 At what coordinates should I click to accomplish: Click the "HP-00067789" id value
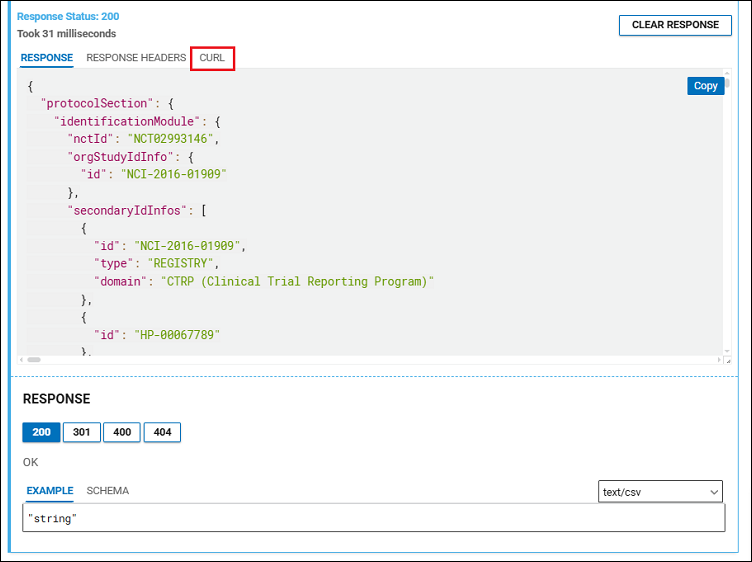click(x=177, y=335)
